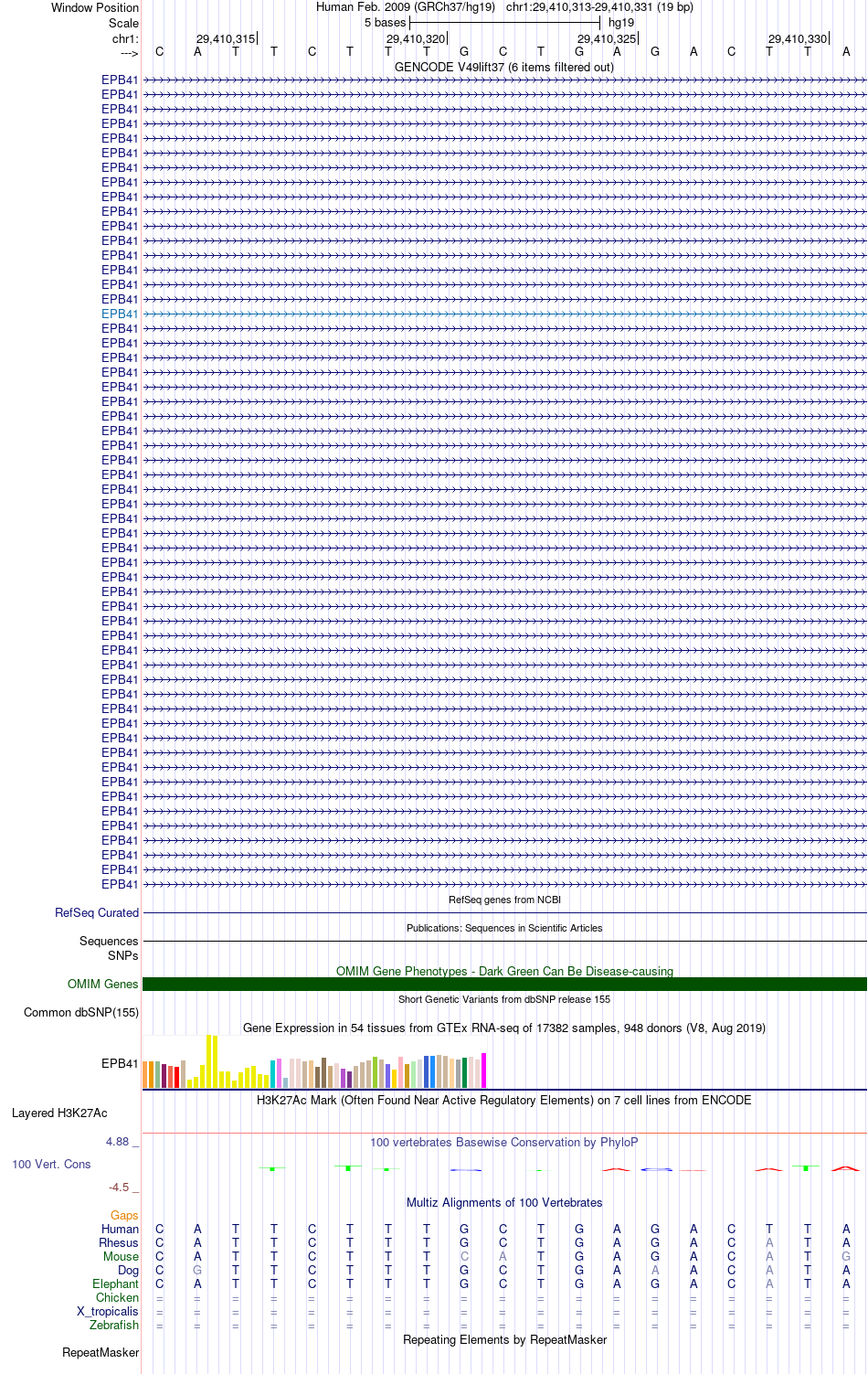Click the 'OMIM Gene Phenotypes' track title
Screen dimensions: 868x1374
[504, 971]
